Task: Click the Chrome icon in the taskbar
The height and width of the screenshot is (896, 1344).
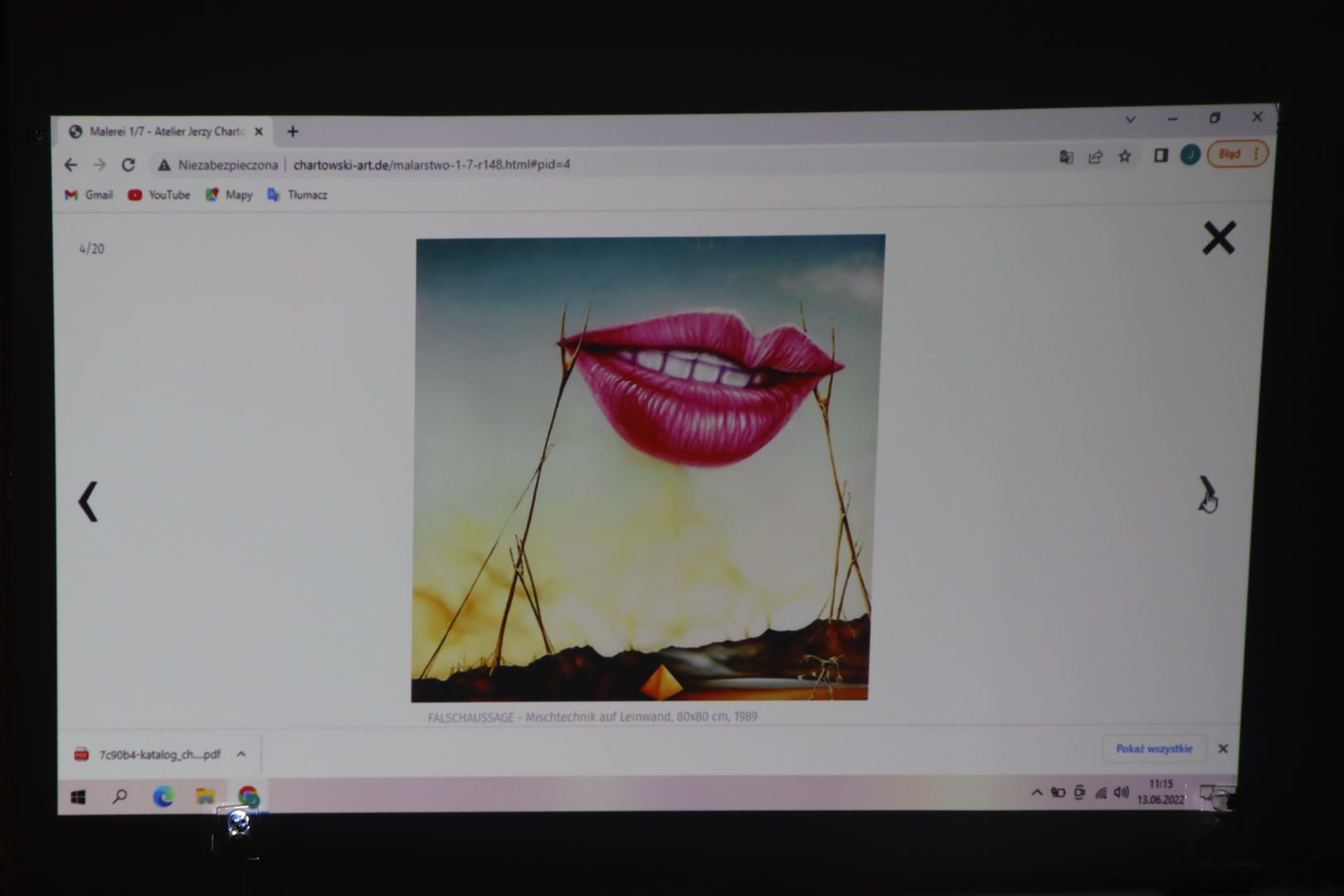Action: tap(248, 797)
